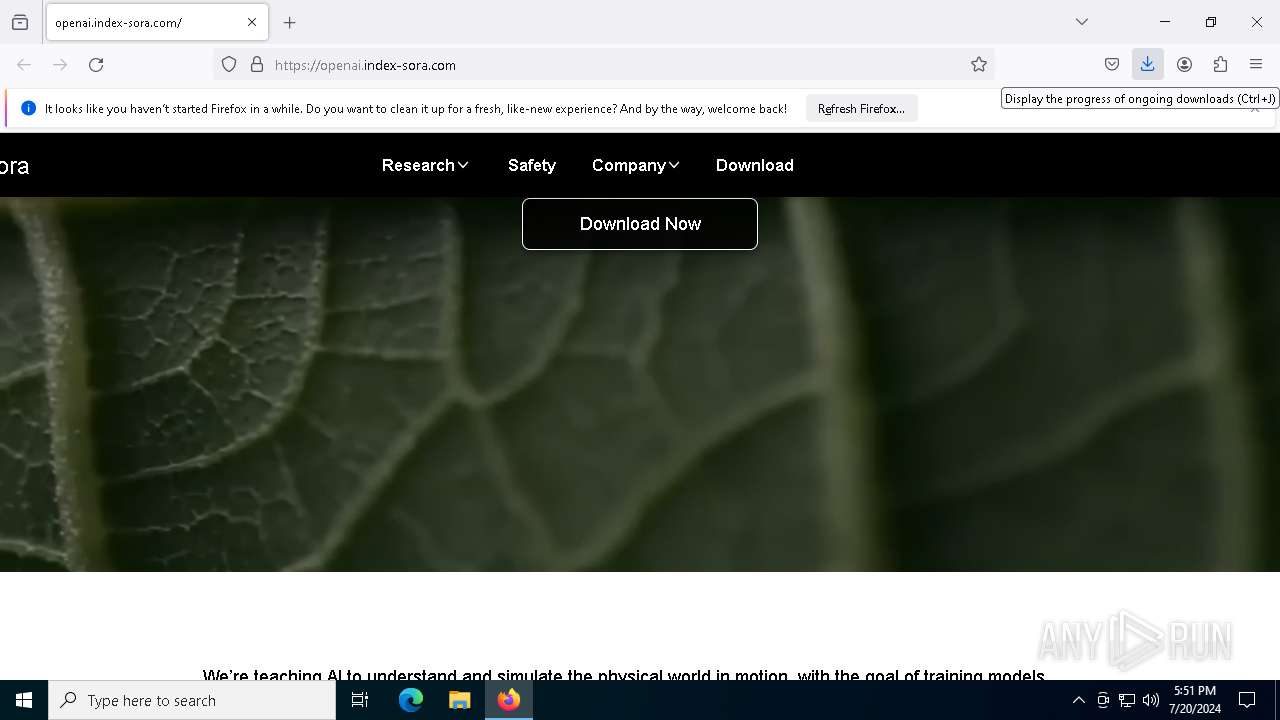Expand the Company menu
The image size is (1280, 720).
tap(635, 165)
